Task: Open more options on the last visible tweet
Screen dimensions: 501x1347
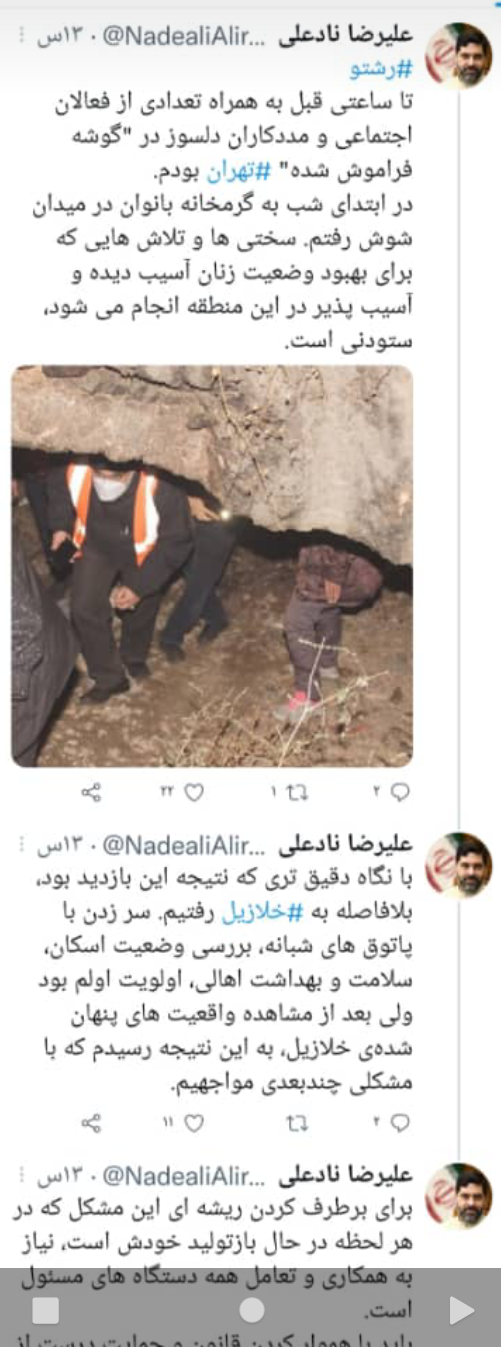Action: pyautogui.click(x=22, y=1175)
